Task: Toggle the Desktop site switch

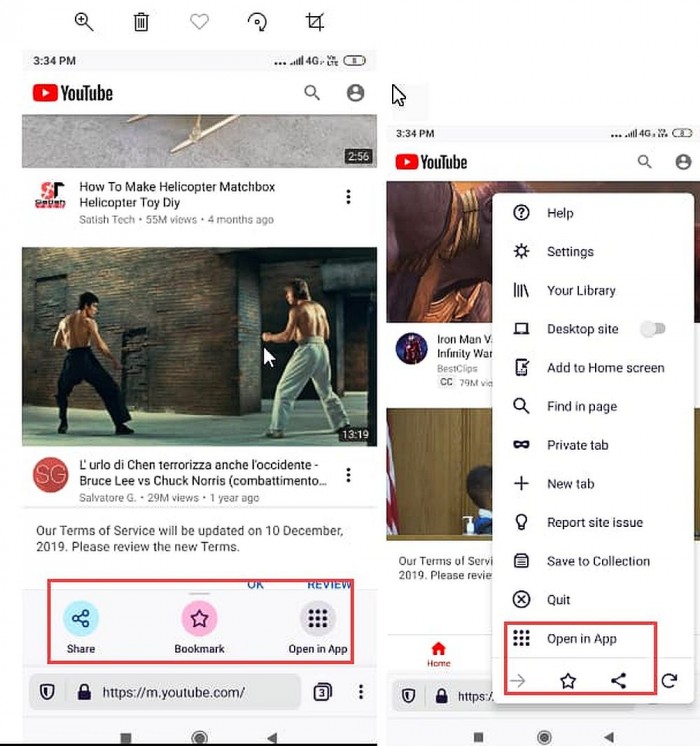Action: (653, 329)
